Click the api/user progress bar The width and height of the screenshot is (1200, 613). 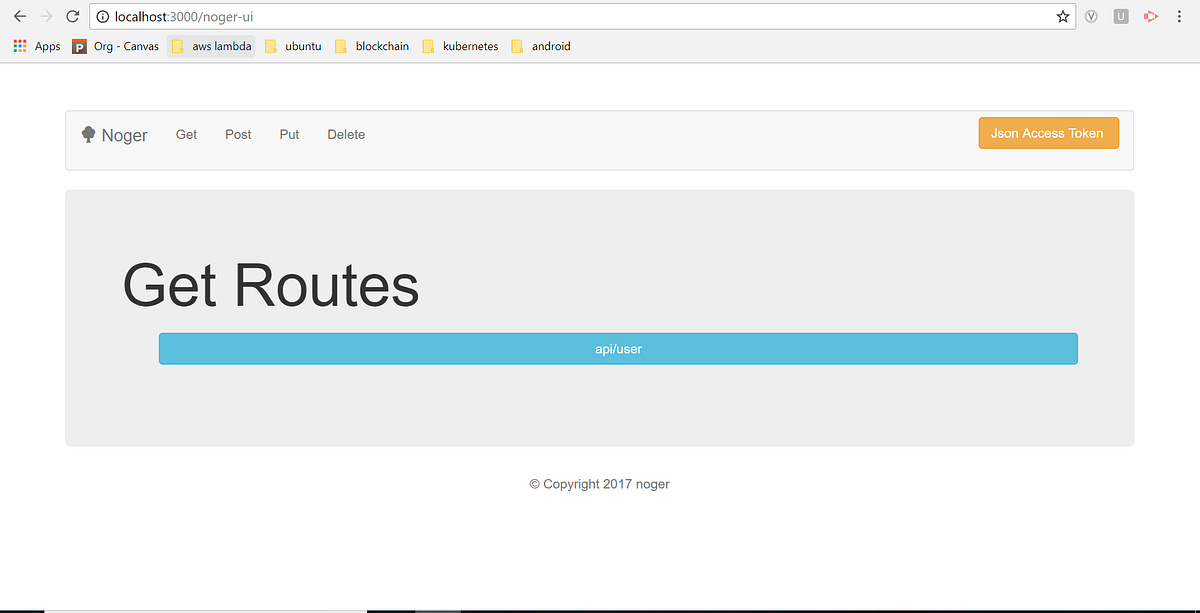pos(618,348)
